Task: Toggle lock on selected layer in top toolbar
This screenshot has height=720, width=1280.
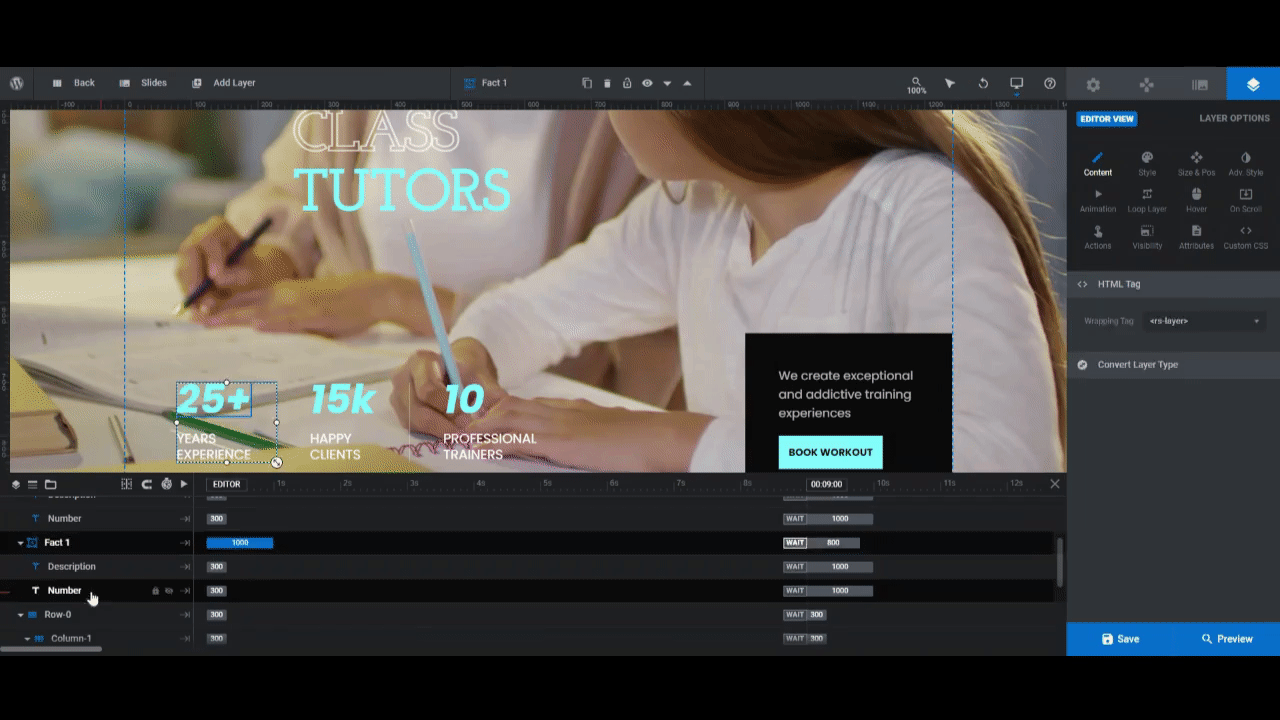Action: [x=627, y=83]
